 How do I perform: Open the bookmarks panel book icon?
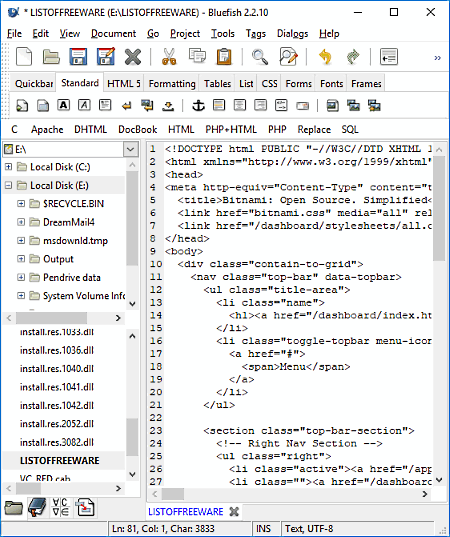click(37, 507)
